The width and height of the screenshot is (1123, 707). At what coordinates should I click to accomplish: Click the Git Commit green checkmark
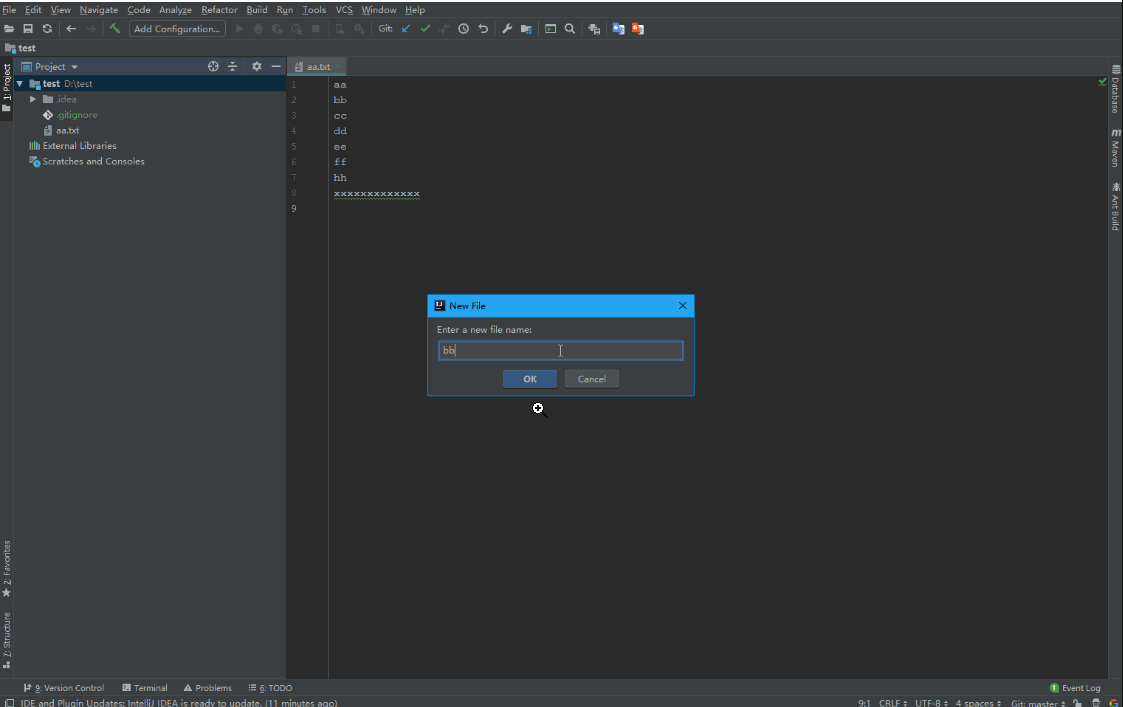coord(425,29)
